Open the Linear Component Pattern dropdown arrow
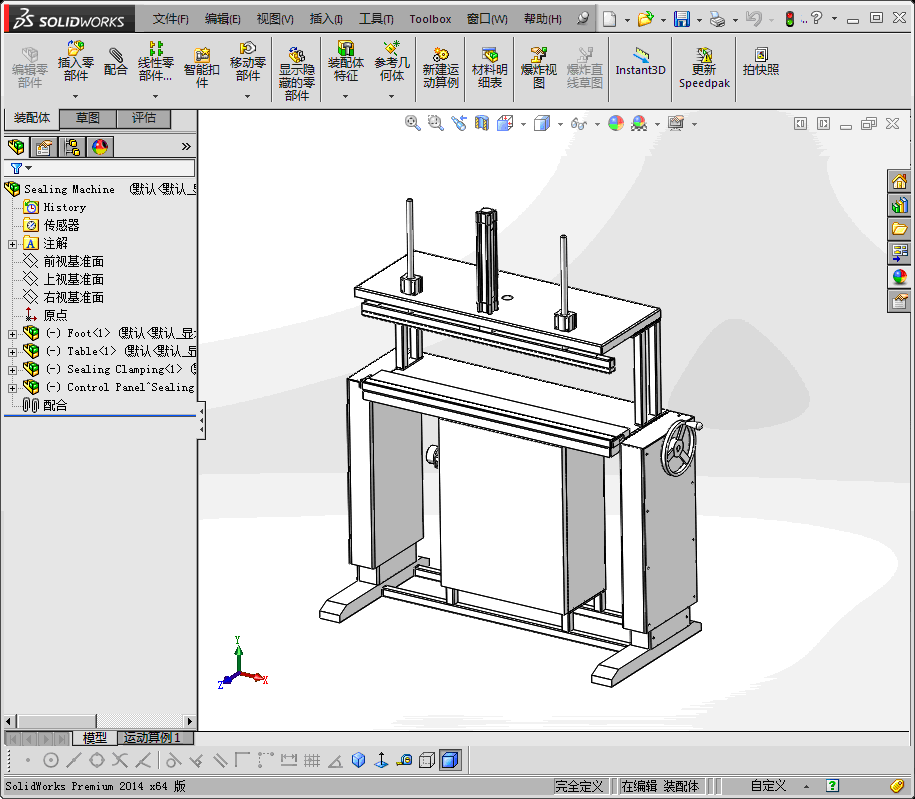This screenshot has height=799, width=915. (155, 97)
